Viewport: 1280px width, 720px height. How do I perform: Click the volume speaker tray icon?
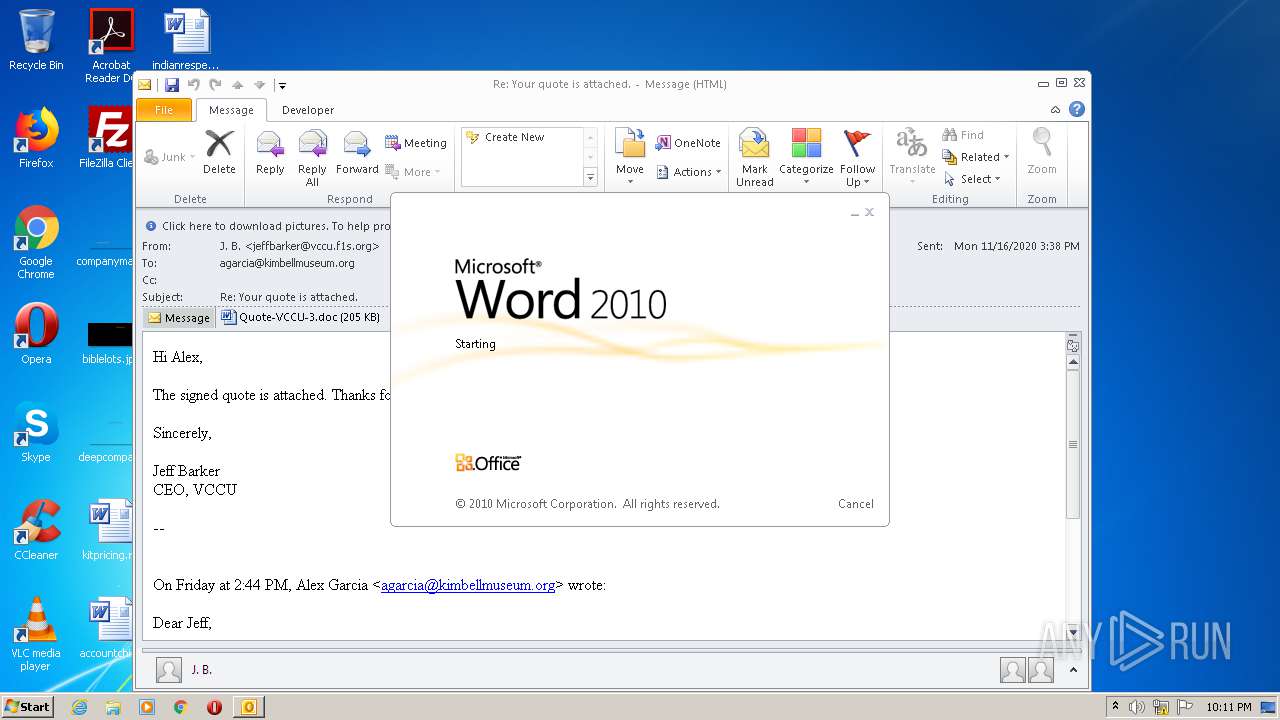pyautogui.click(x=1137, y=707)
